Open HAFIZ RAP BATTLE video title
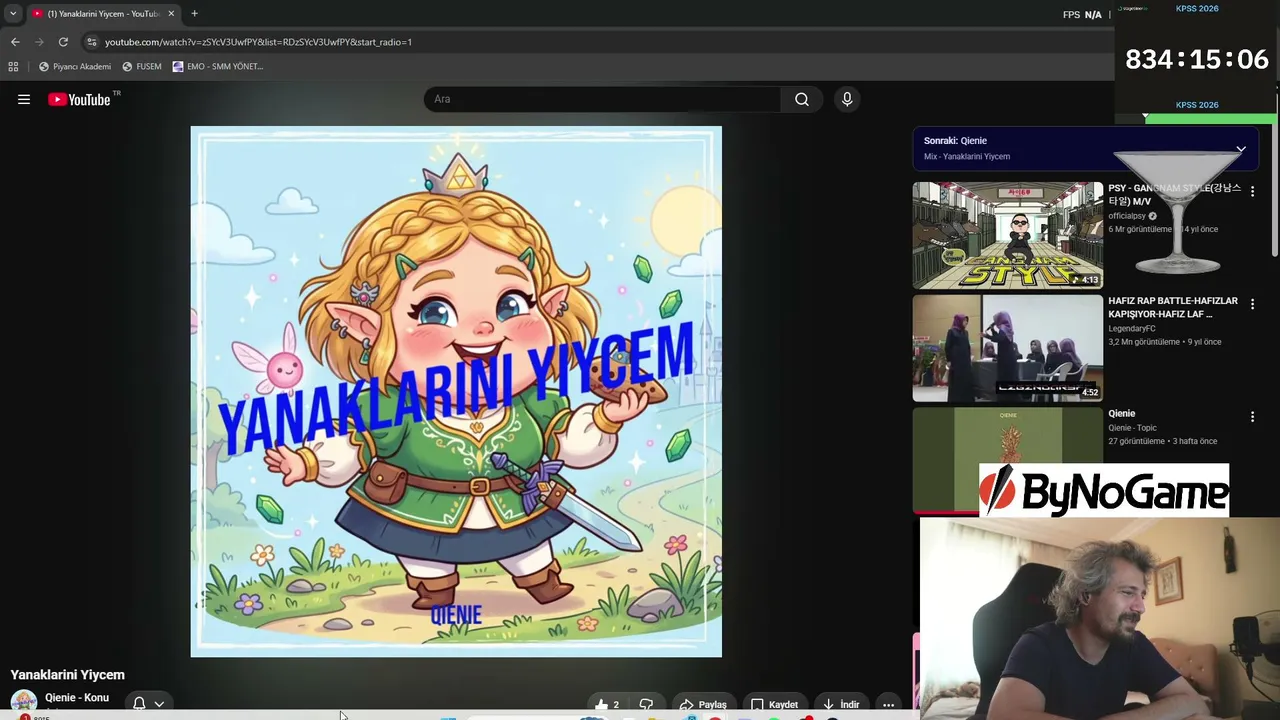Screen dimensions: 1280x720 pos(1173,307)
